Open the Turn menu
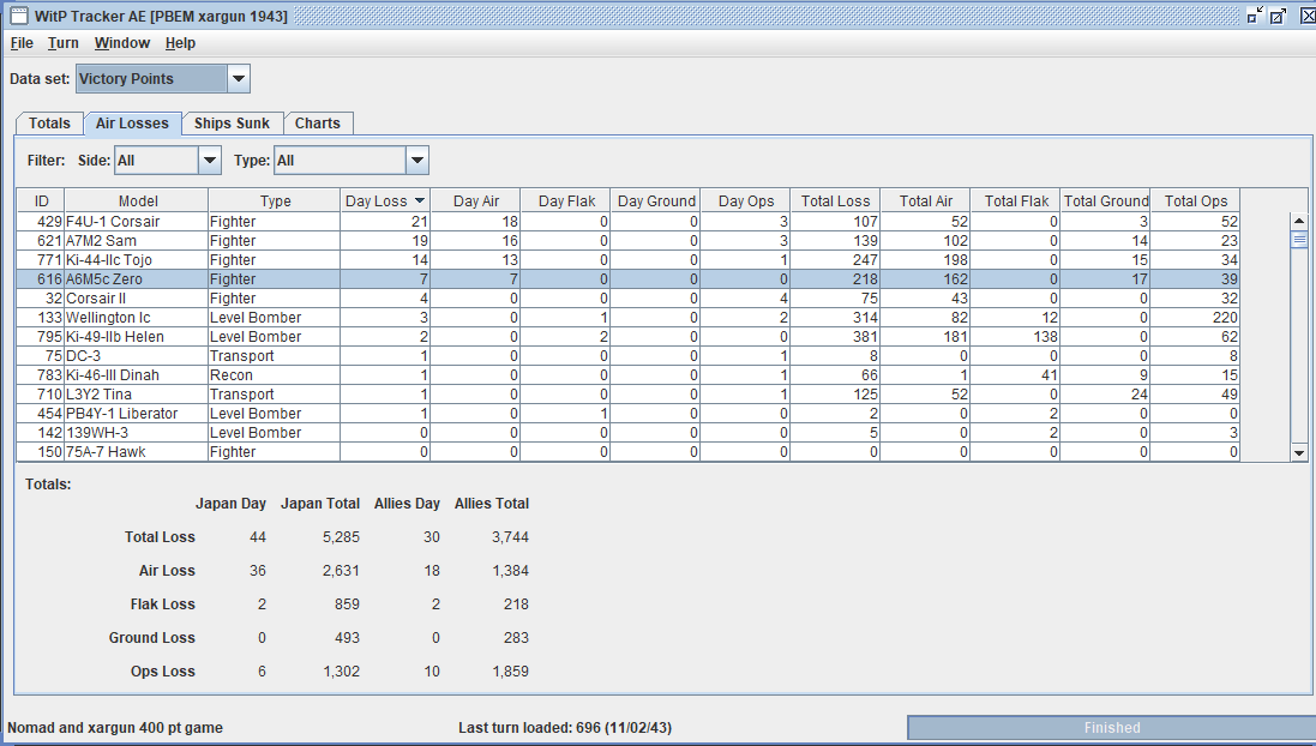This screenshot has height=746, width=1316. (63, 43)
